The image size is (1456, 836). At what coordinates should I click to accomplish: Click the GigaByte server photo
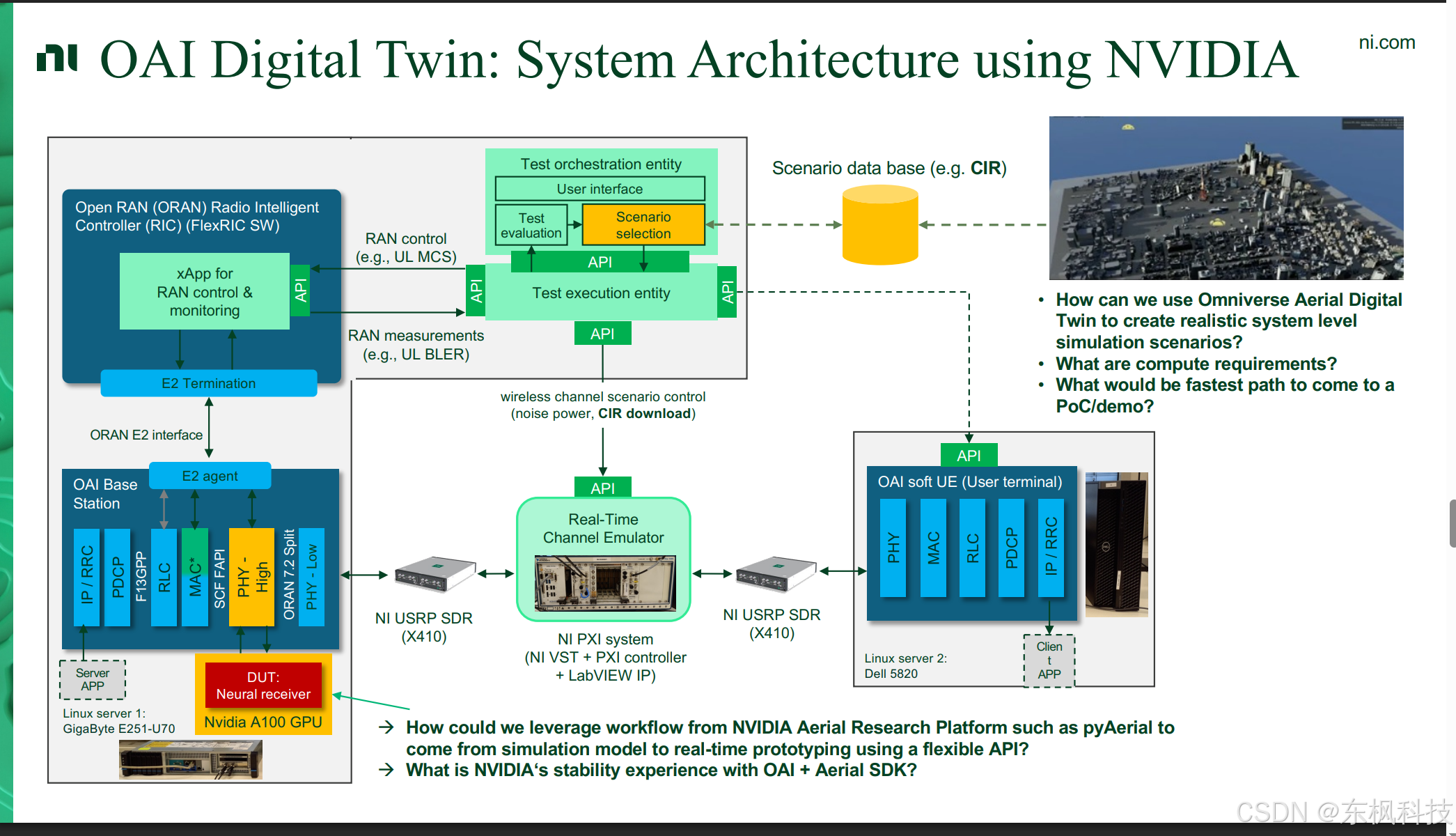click(x=191, y=759)
